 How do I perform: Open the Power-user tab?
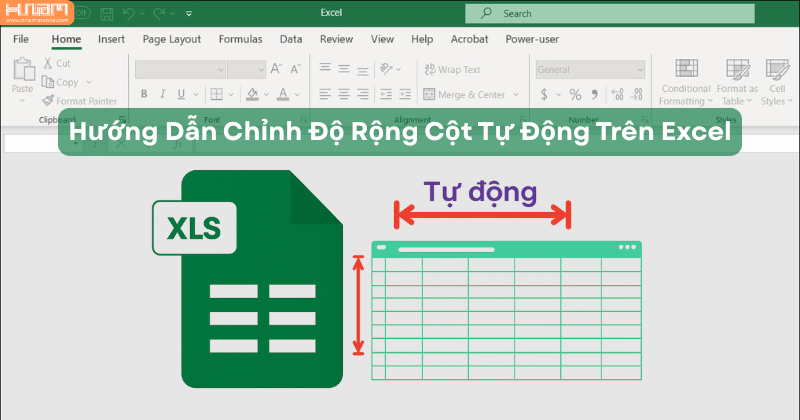[532, 39]
